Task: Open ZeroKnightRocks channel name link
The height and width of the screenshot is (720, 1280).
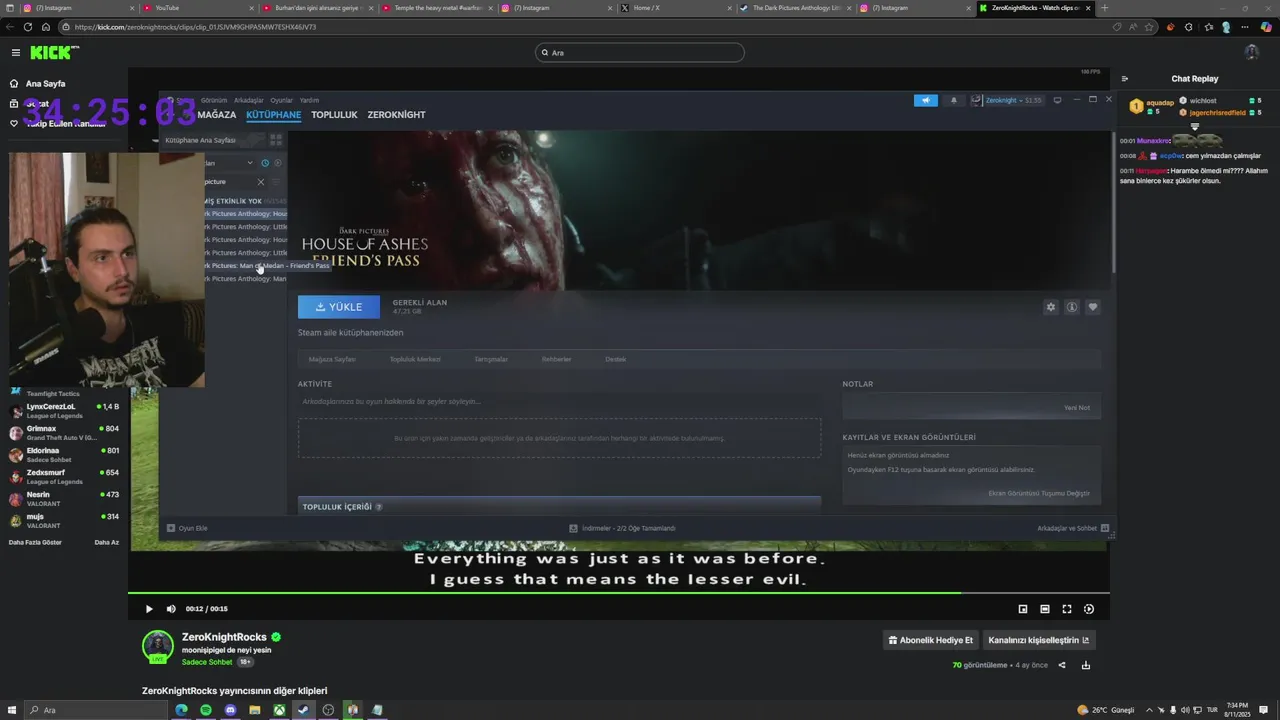Action: click(x=224, y=637)
